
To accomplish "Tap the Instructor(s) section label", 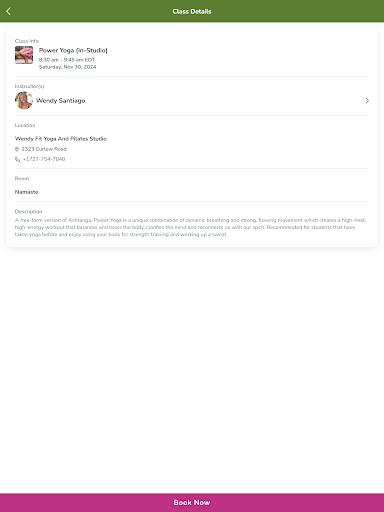I will (29, 86).
